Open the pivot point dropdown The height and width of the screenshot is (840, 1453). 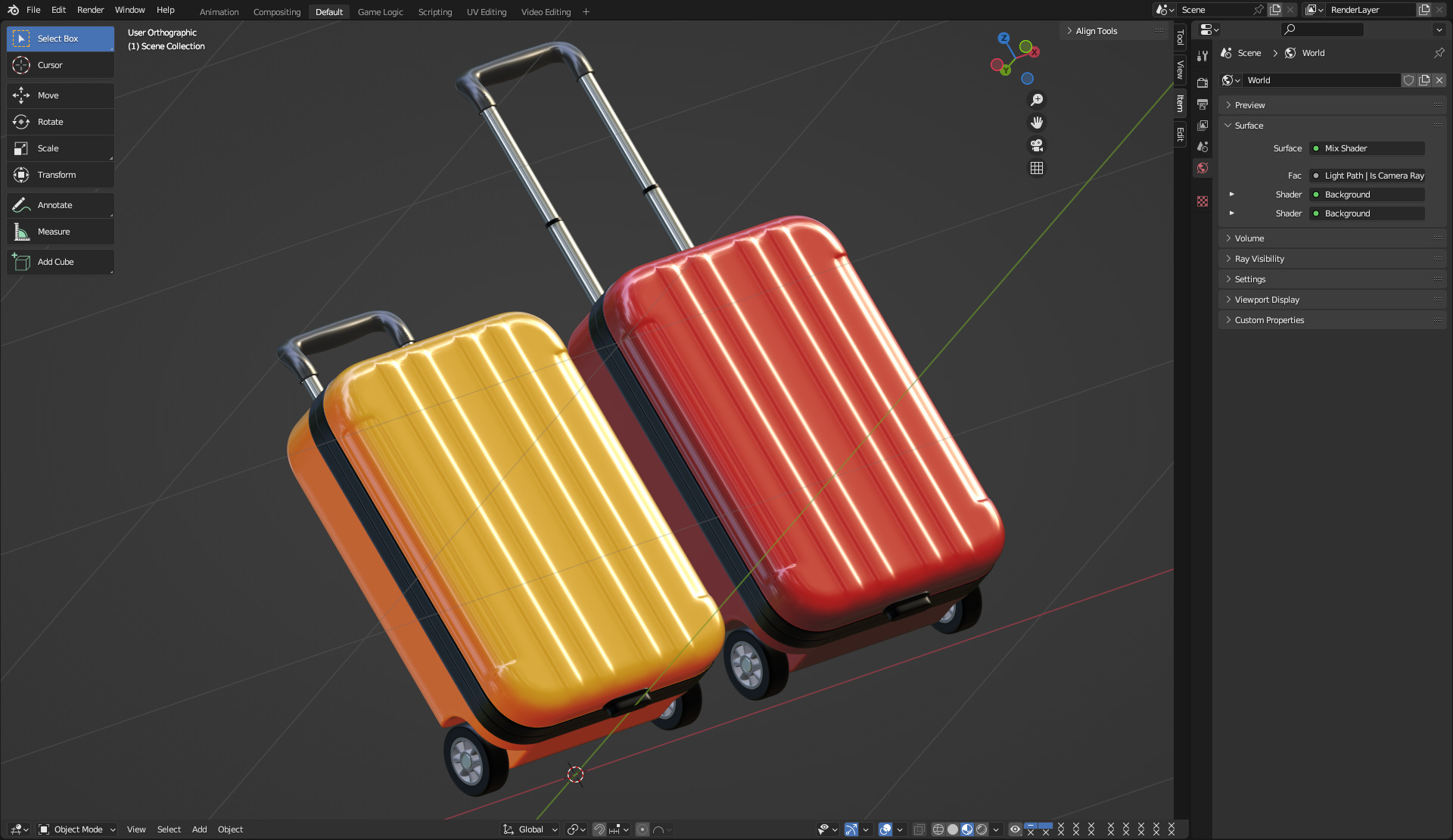(577, 829)
